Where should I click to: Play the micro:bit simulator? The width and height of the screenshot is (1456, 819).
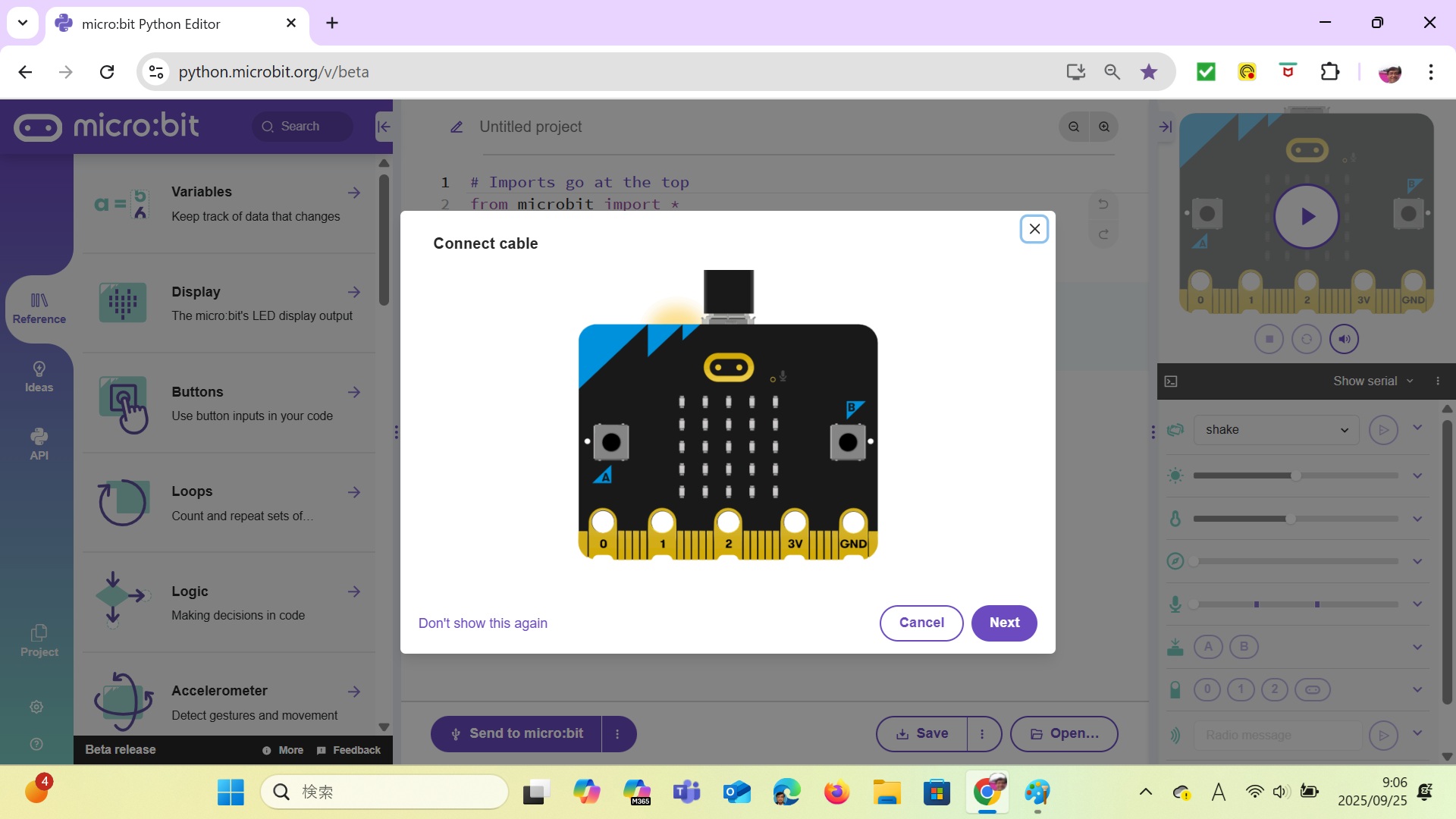click(x=1306, y=217)
